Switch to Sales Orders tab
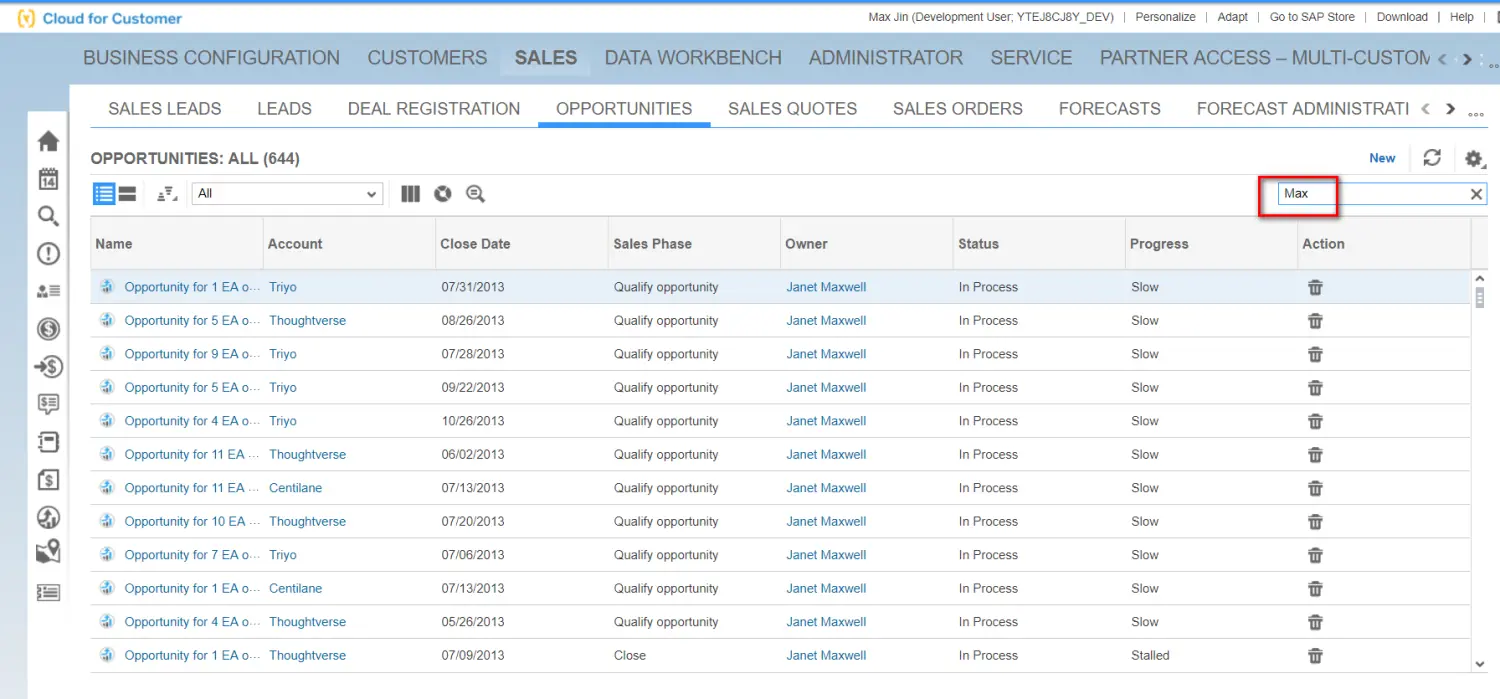The height and width of the screenshot is (699, 1500). click(x=958, y=109)
